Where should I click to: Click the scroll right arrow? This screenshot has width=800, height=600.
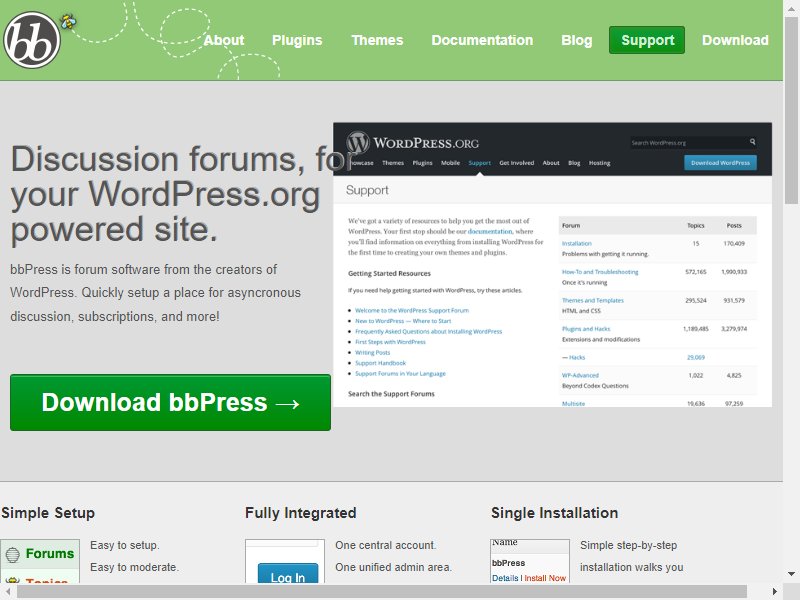pyautogui.click(x=775, y=592)
